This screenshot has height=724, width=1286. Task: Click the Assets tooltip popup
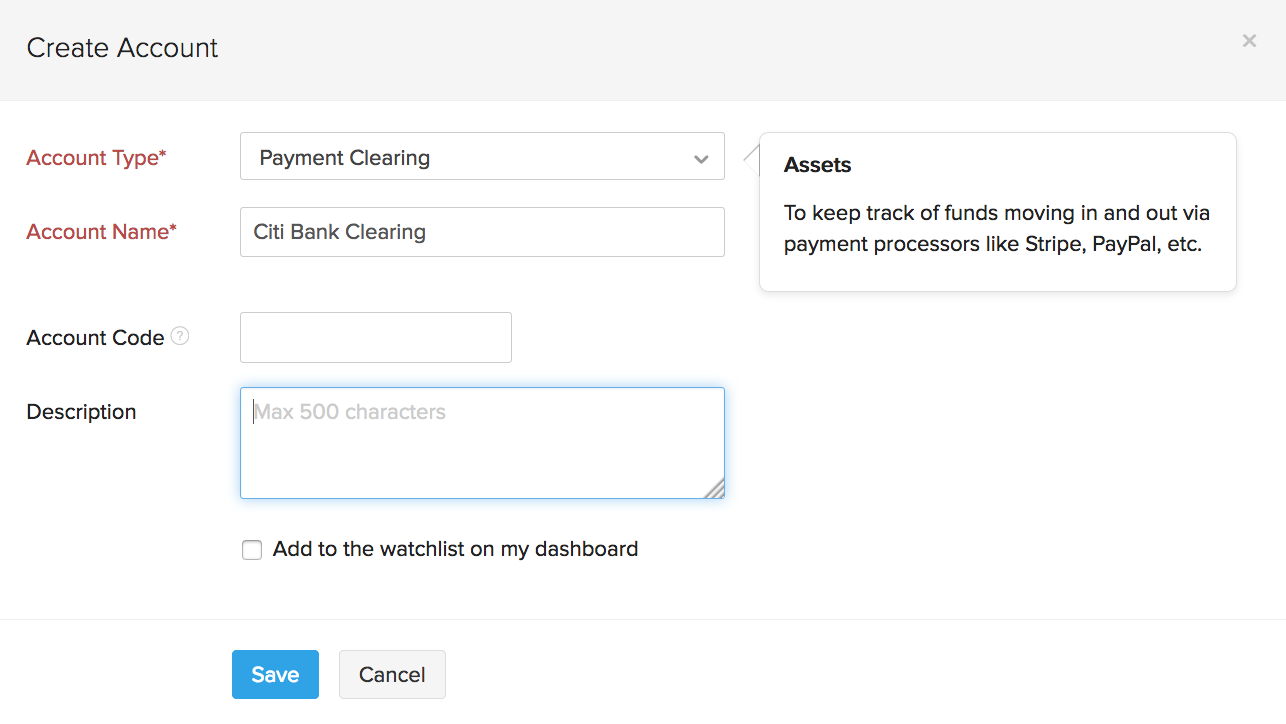click(x=997, y=211)
